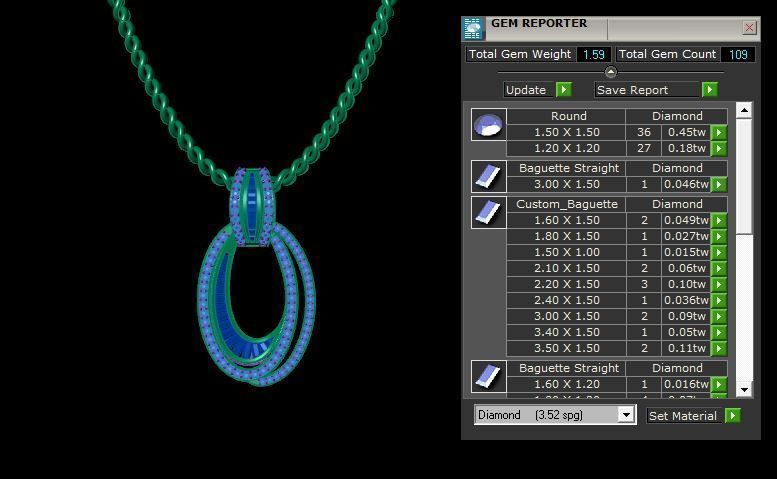777x479 pixels.
Task: Click green arrow for 2.20 X 1.50 row
Action: [x=719, y=284]
